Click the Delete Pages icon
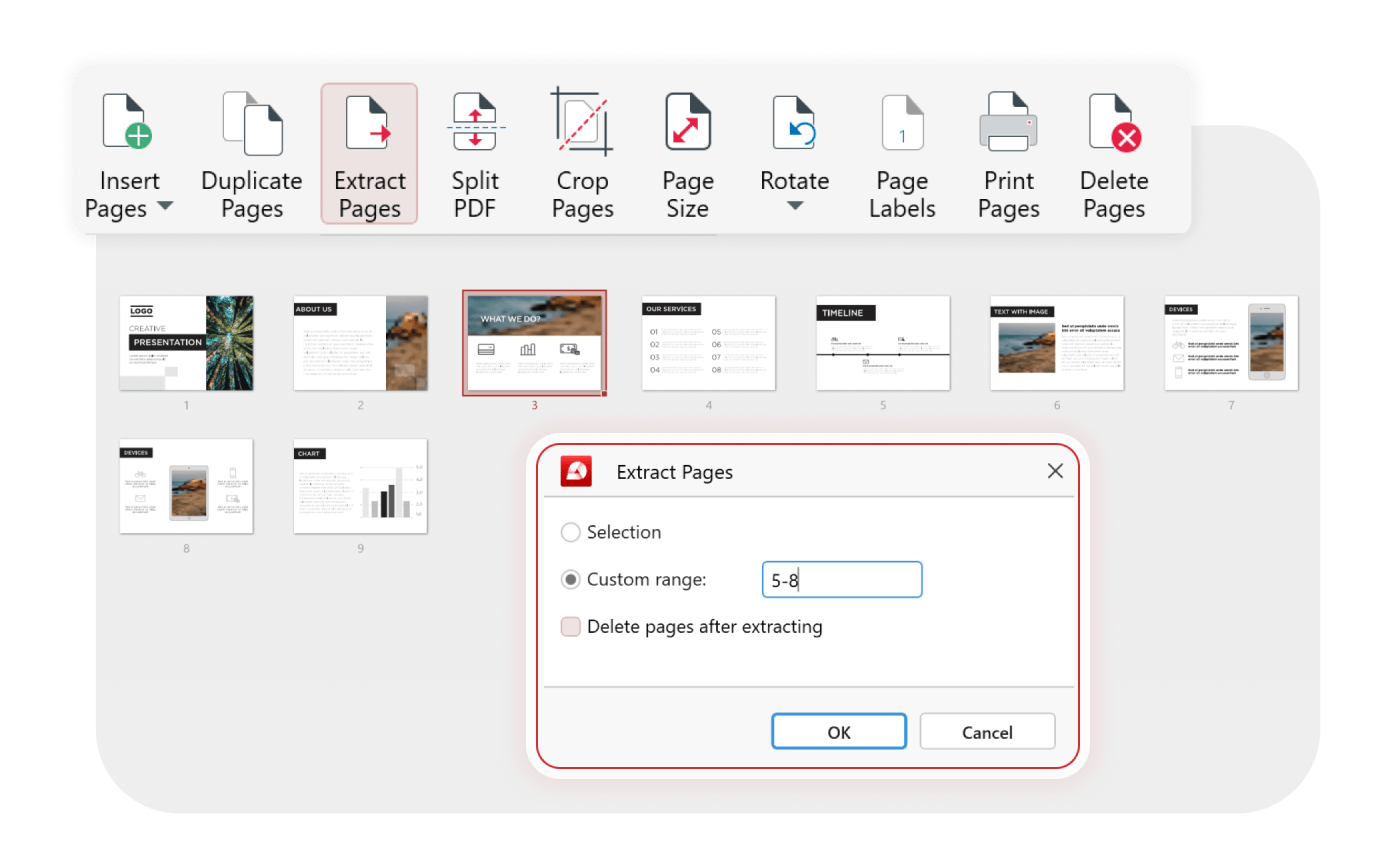The image size is (1400, 863). coord(1114,125)
